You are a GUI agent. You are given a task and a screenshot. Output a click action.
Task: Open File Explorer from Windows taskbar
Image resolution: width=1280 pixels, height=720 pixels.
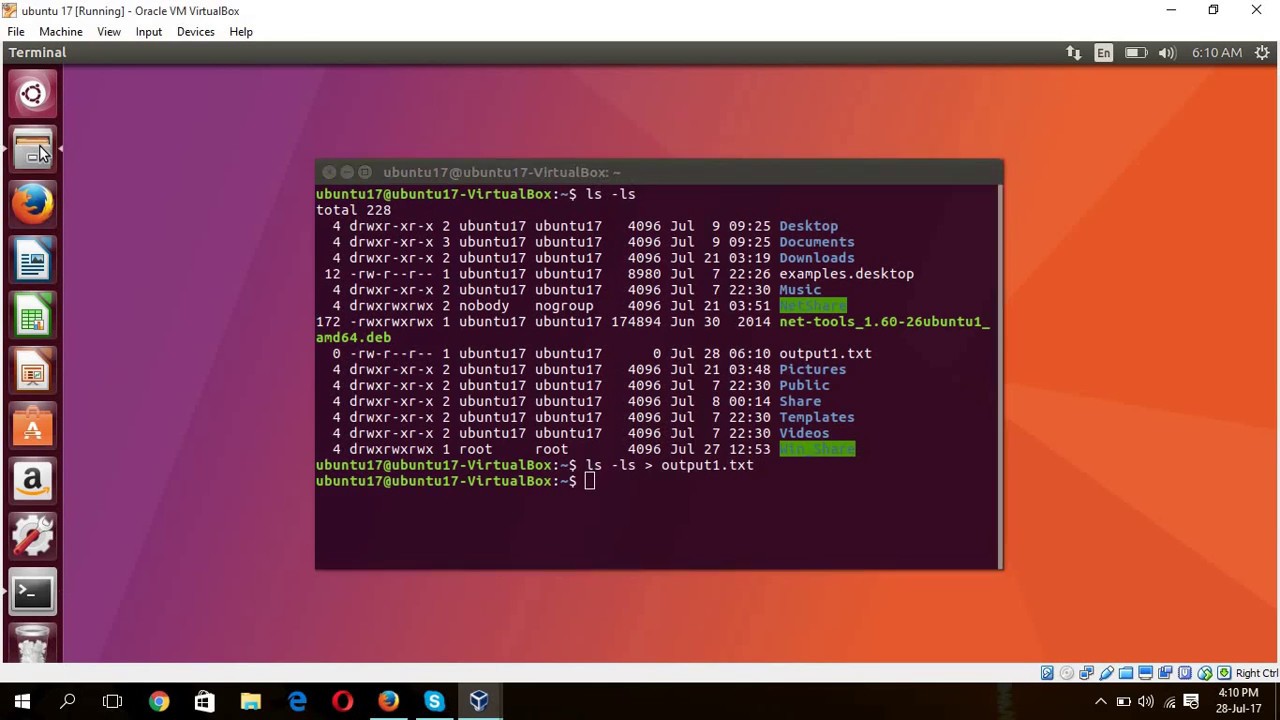coord(250,702)
